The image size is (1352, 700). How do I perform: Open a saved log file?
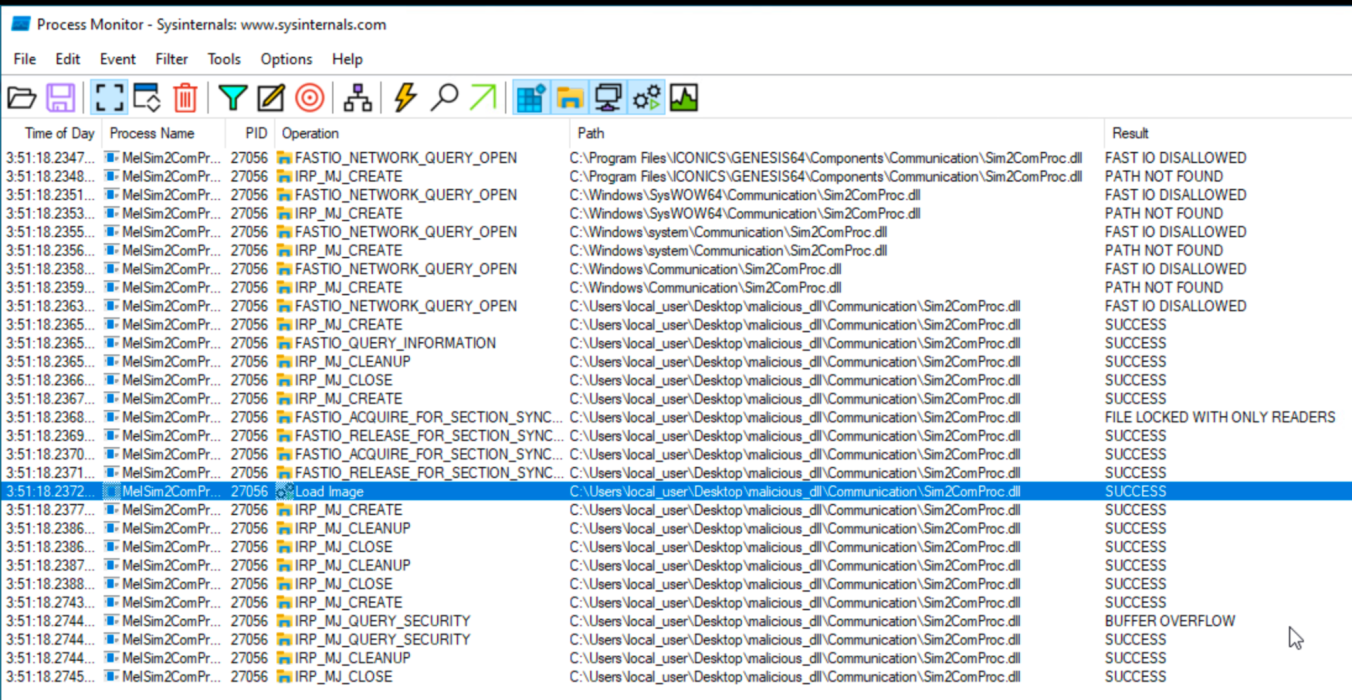tap(22, 97)
